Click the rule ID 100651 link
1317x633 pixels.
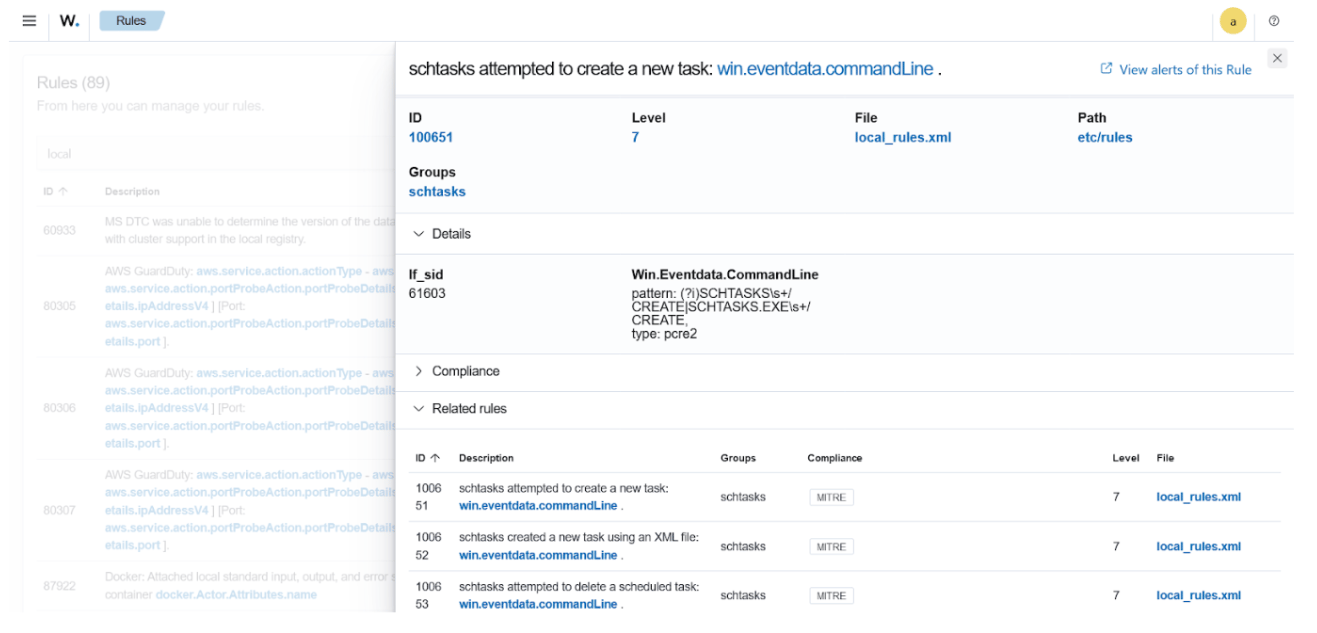pyautogui.click(x=431, y=138)
